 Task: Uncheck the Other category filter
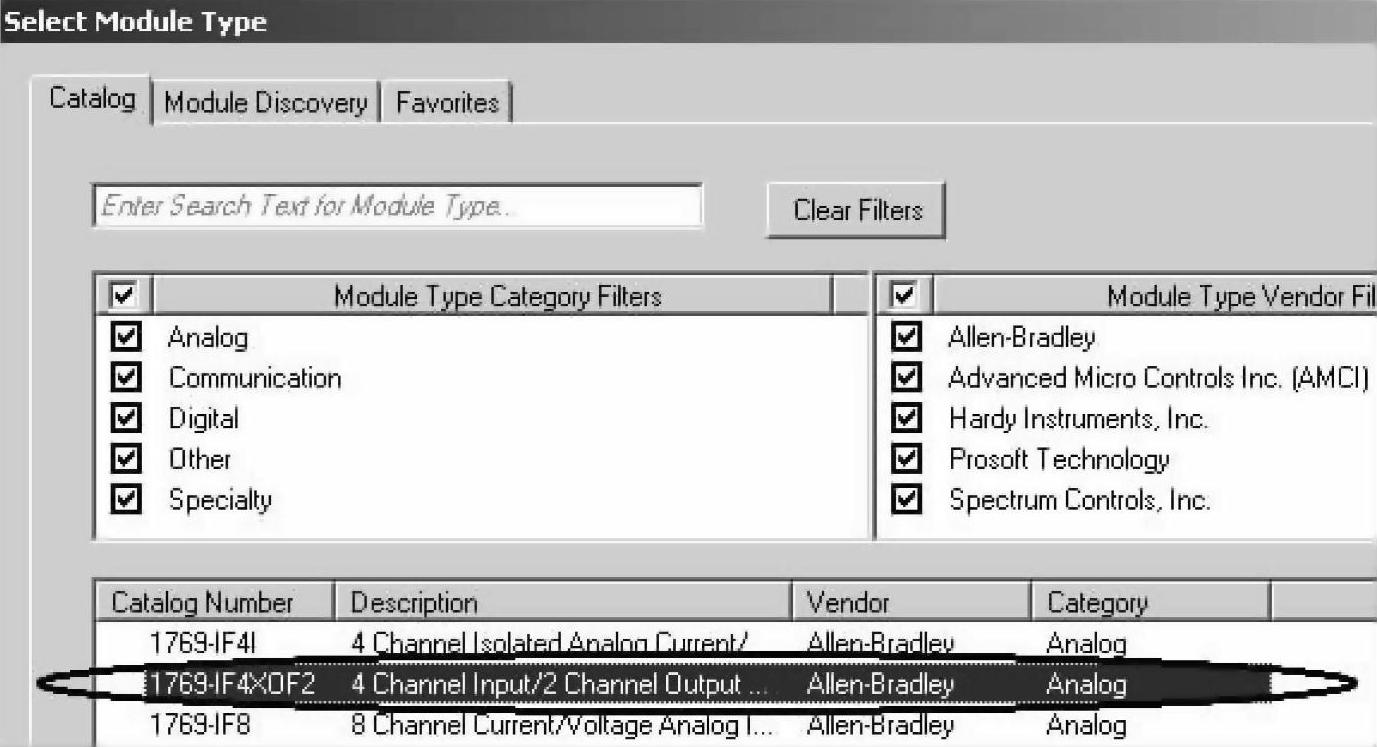click(x=127, y=459)
